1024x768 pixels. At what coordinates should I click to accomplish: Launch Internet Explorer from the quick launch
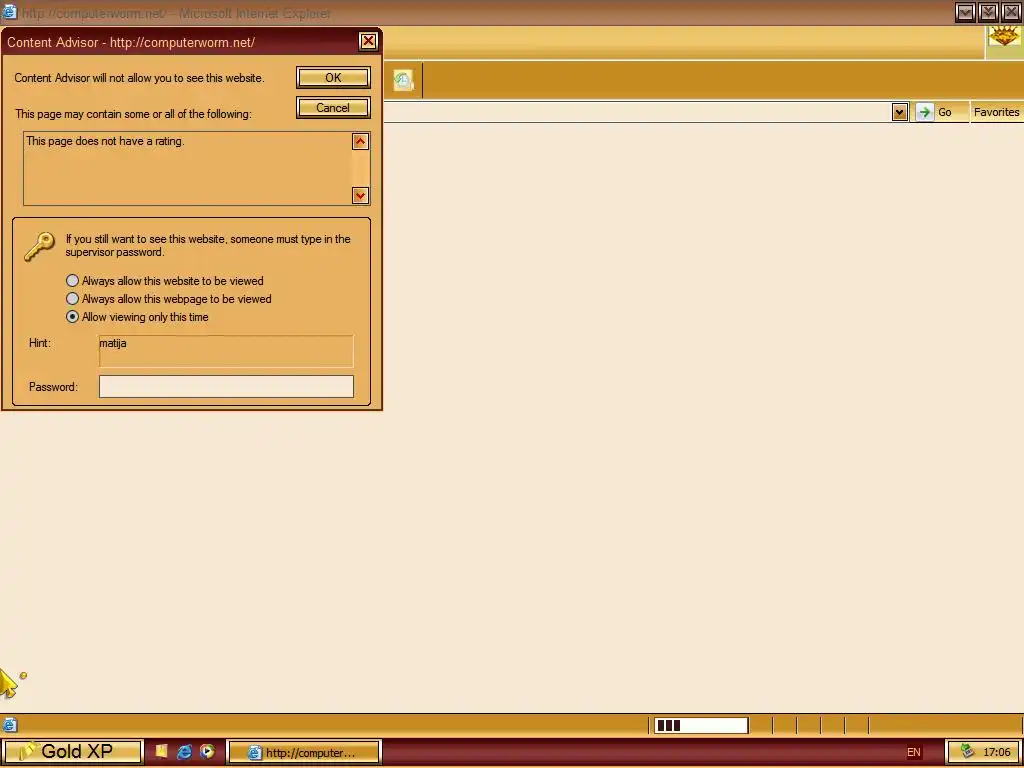tap(185, 752)
